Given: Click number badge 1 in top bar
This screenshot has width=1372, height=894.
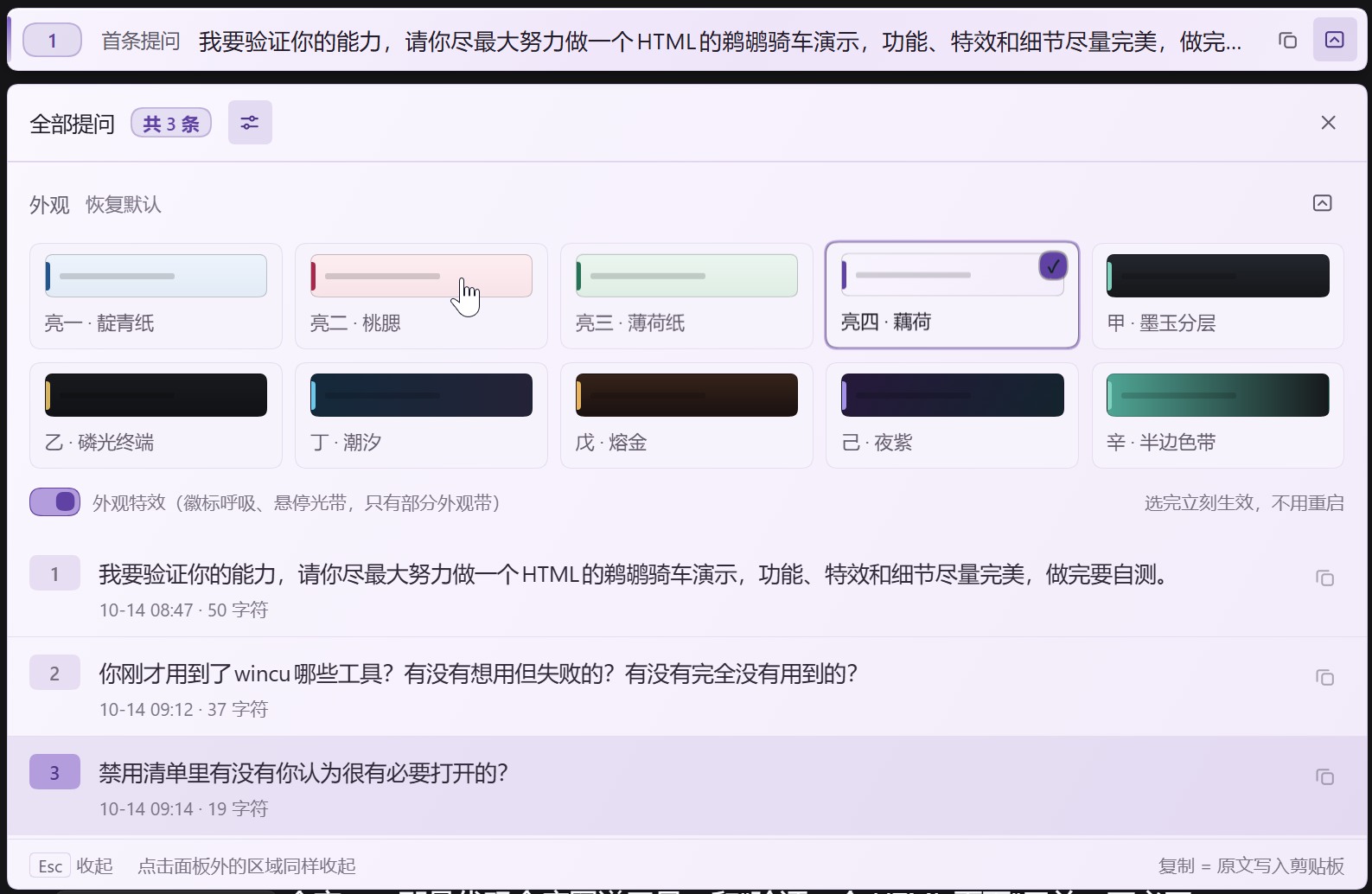Looking at the screenshot, I should tap(52, 40).
